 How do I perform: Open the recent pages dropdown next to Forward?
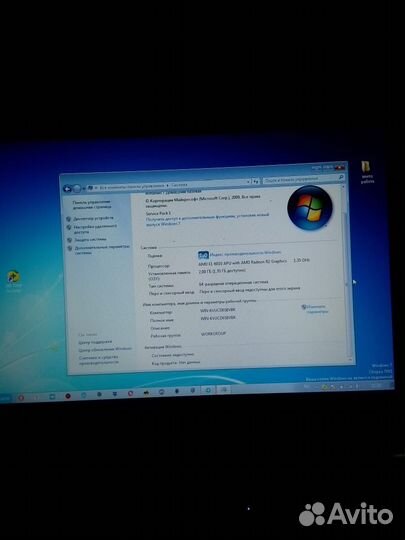(84, 188)
